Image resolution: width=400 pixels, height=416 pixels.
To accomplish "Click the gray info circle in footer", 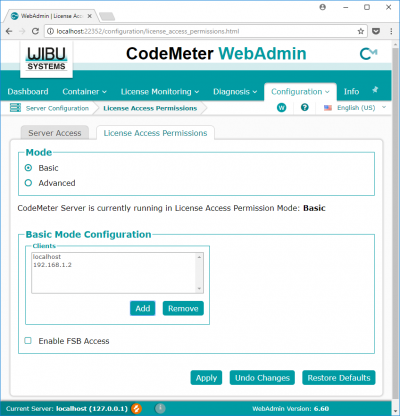I will 160,408.
